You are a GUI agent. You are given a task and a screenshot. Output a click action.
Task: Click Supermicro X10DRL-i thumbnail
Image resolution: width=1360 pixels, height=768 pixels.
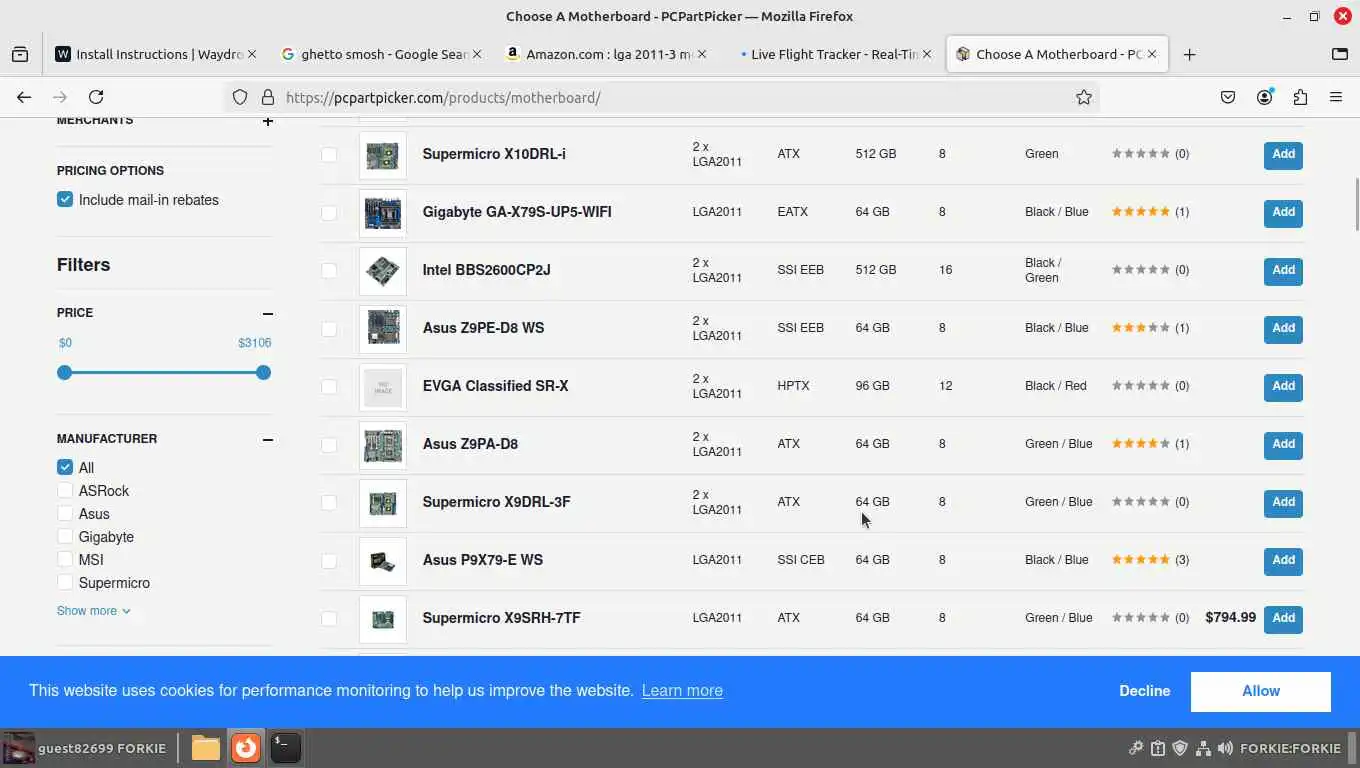383,155
